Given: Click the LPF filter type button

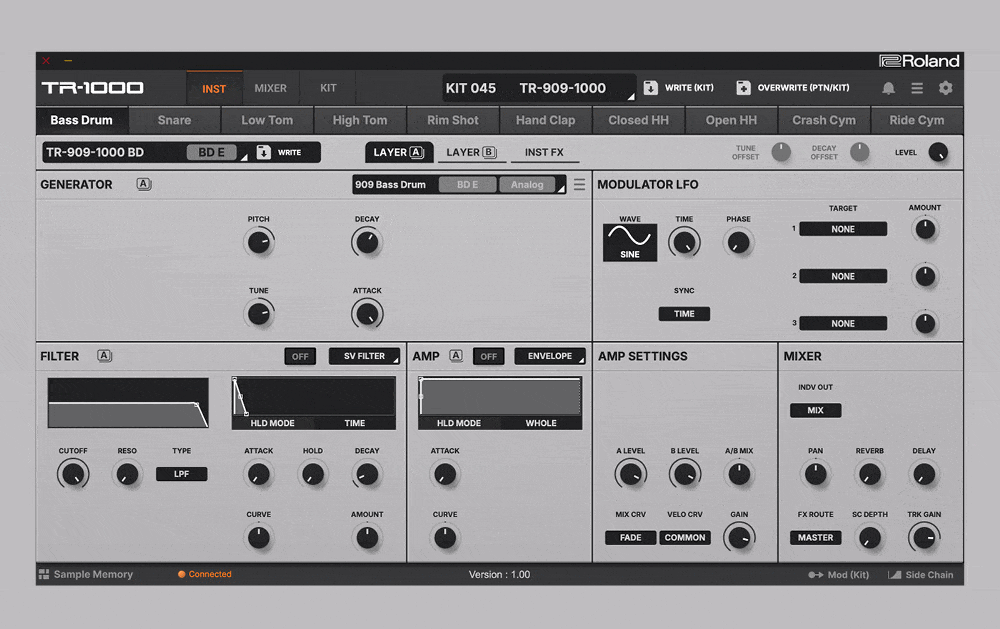Looking at the screenshot, I should coord(181,474).
